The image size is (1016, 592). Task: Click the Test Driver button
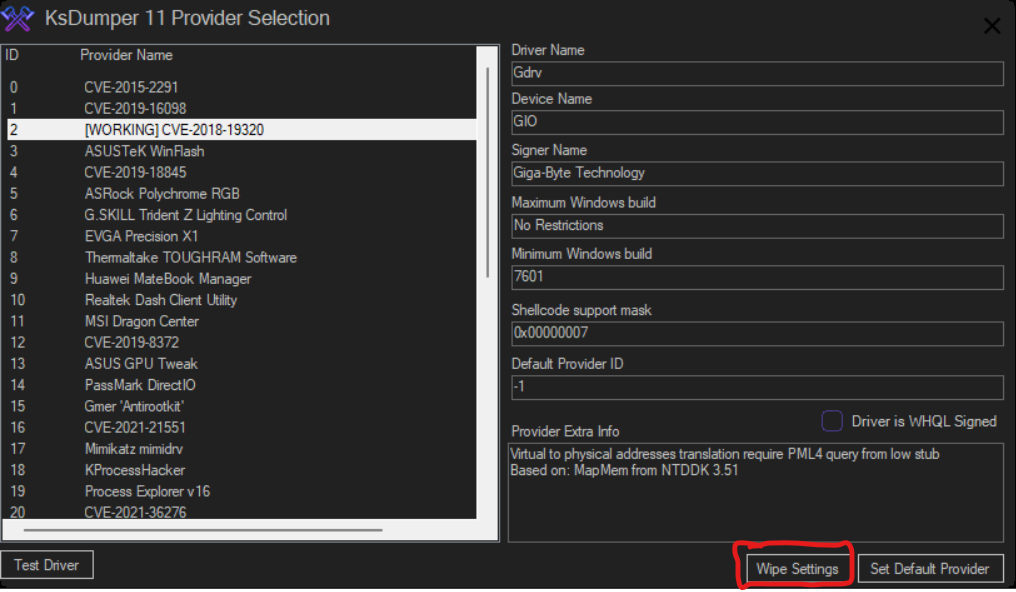[47, 565]
